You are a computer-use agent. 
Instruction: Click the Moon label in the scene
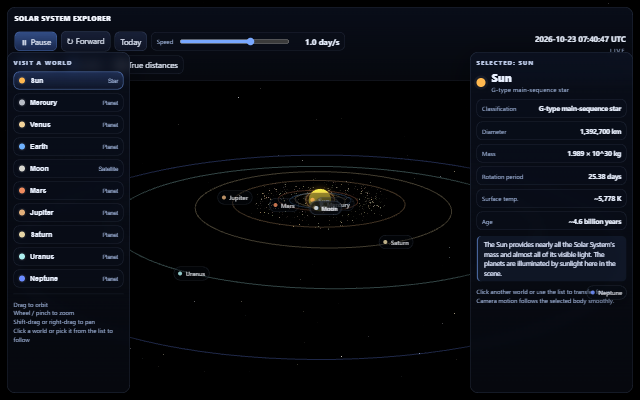(x=326, y=209)
